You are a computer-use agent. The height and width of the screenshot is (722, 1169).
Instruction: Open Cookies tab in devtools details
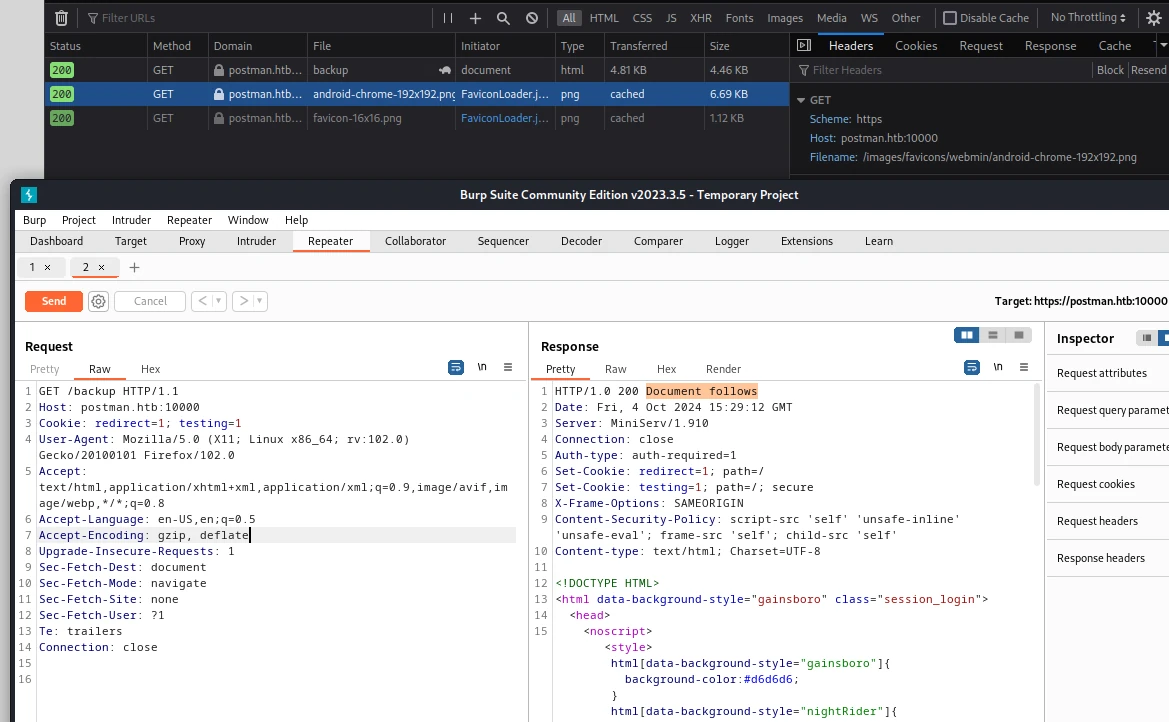(916, 45)
